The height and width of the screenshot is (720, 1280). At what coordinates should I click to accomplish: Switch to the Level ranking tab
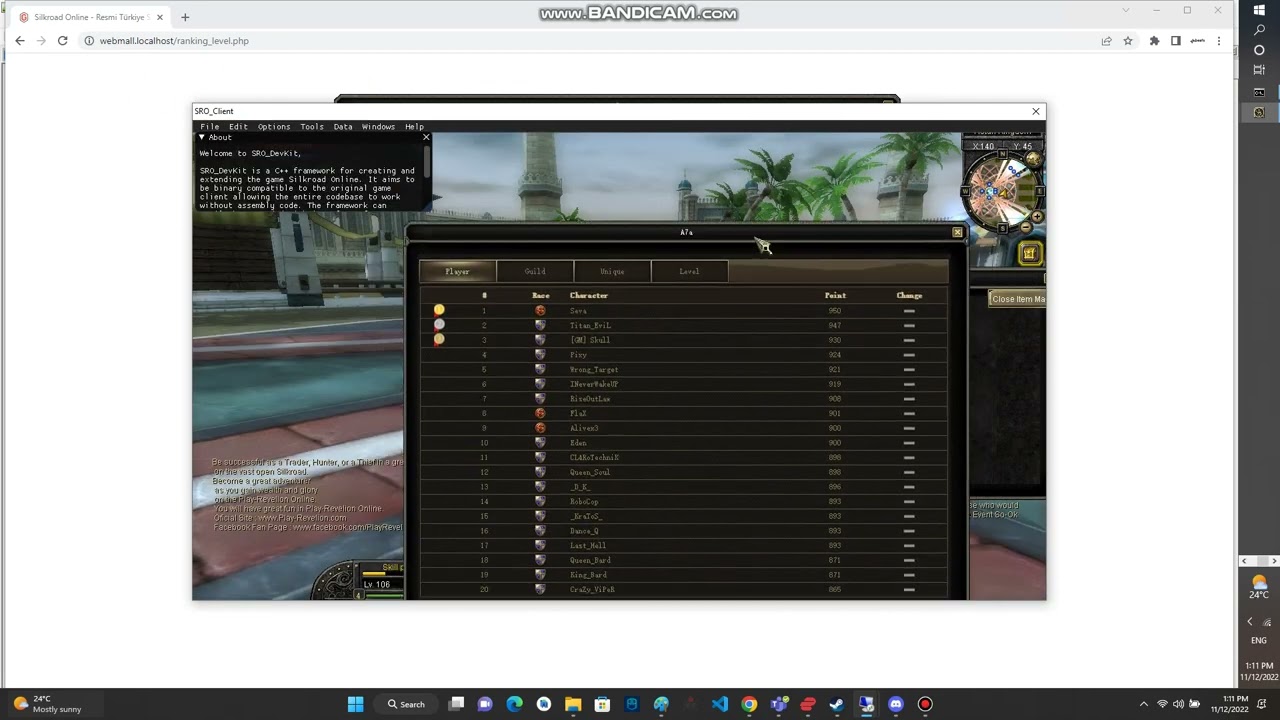point(689,271)
